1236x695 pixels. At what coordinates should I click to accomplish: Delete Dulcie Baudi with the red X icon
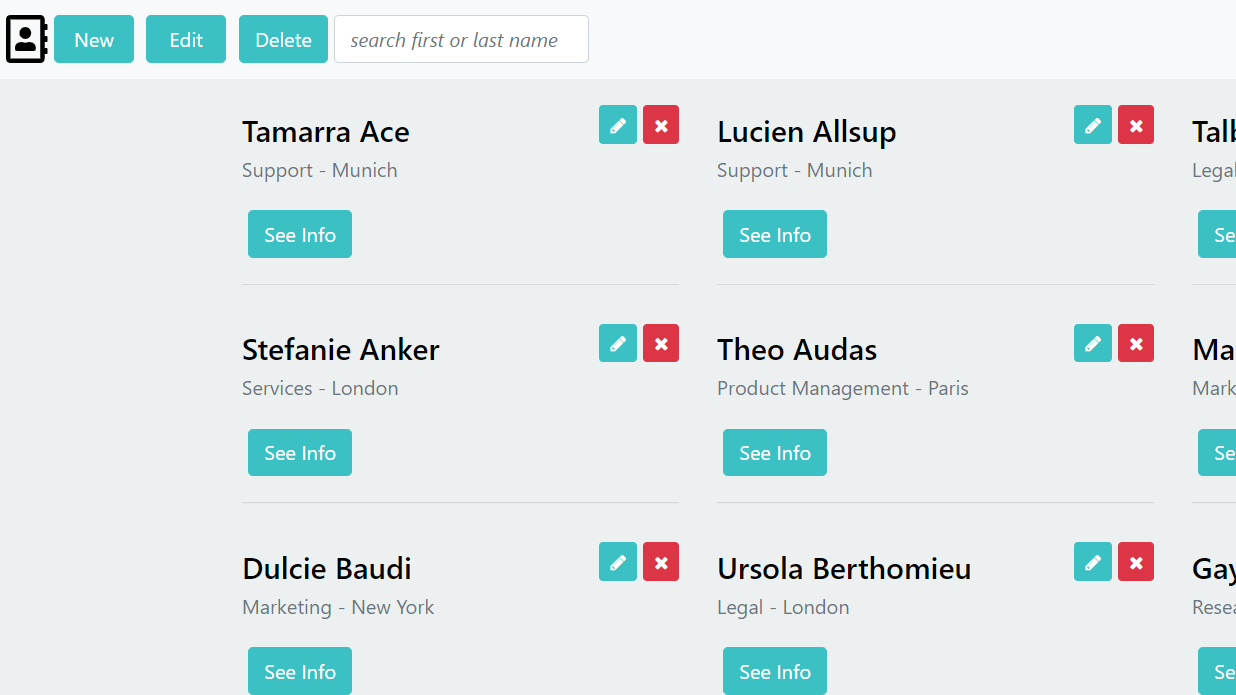[x=661, y=562]
